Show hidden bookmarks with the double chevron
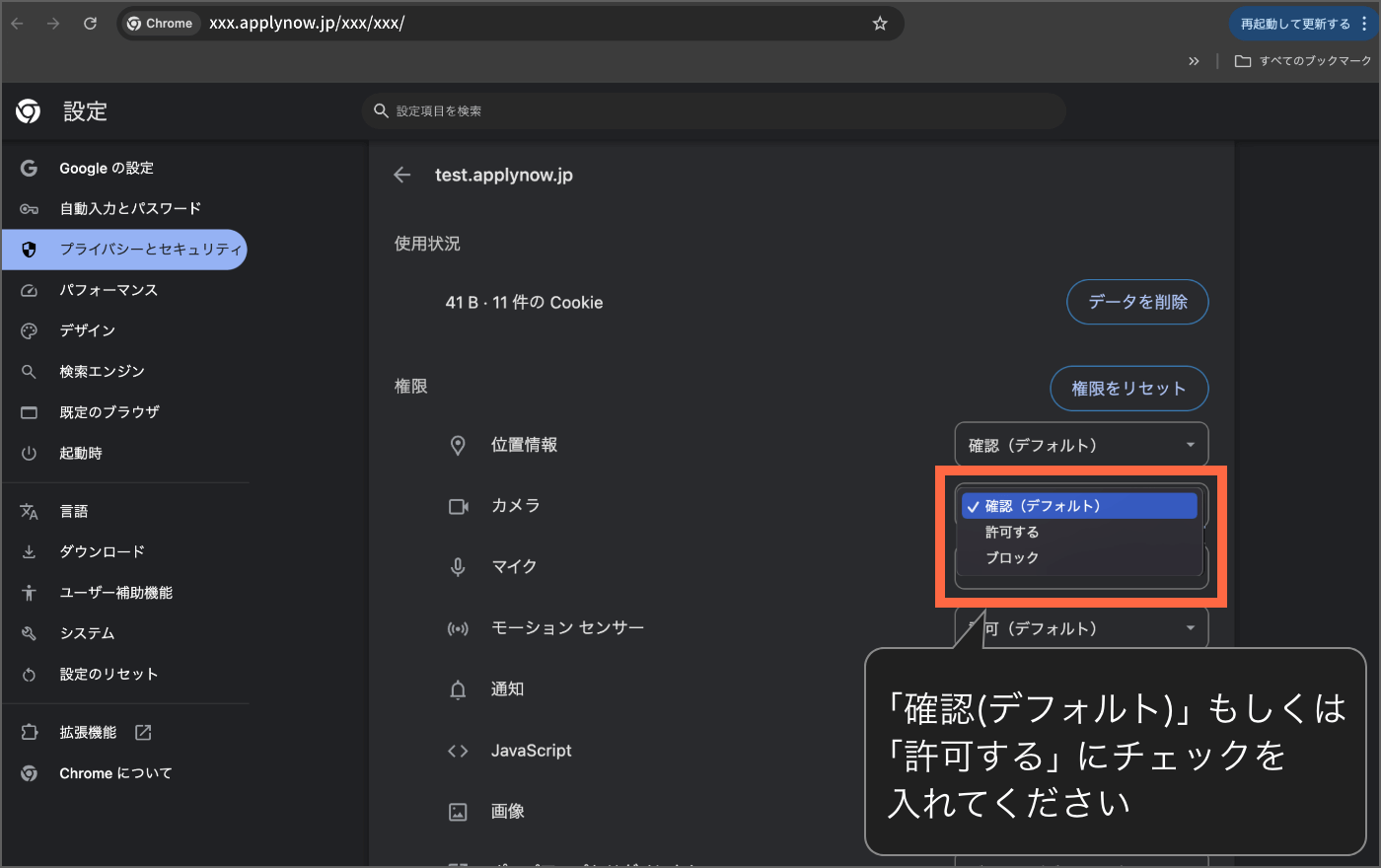The height and width of the screenshot is (868, 1381). [x=1194, y=61]
